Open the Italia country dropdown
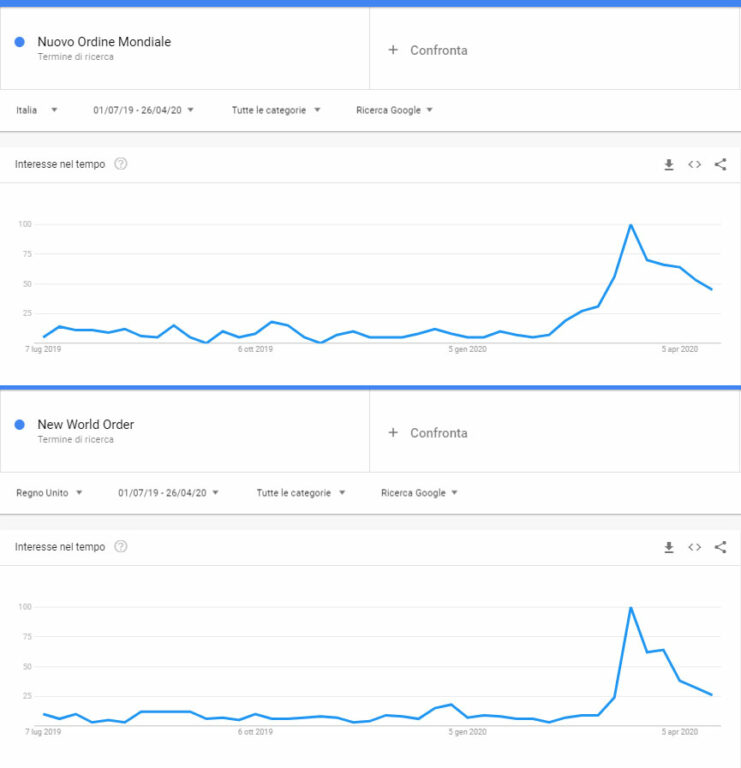 click(x=37, y=110)
